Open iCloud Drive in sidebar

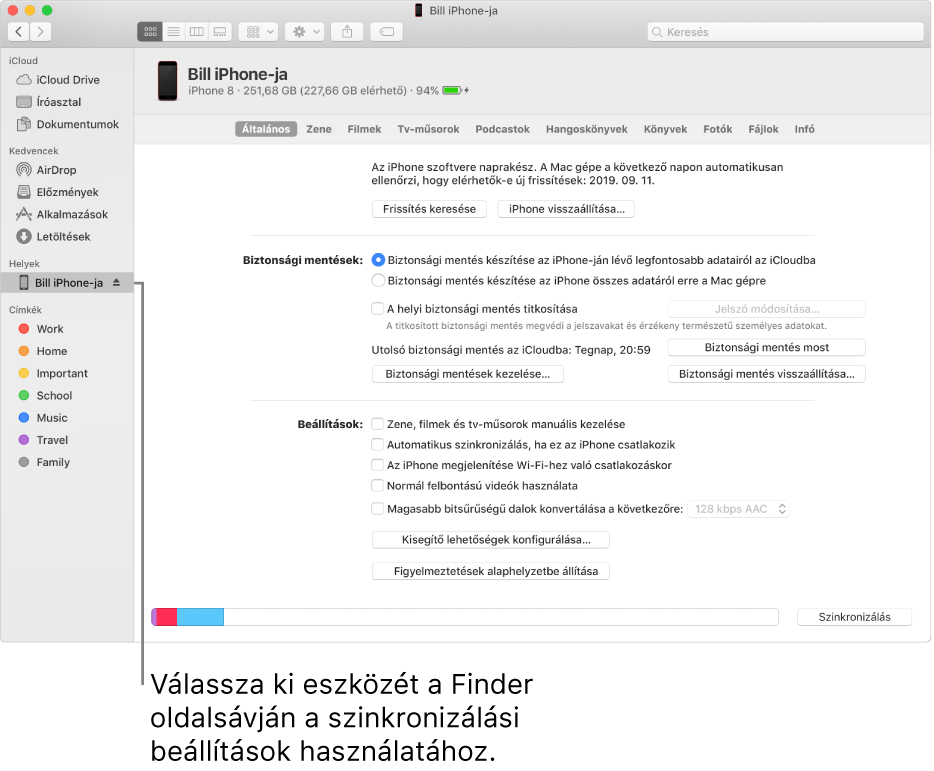67,80
